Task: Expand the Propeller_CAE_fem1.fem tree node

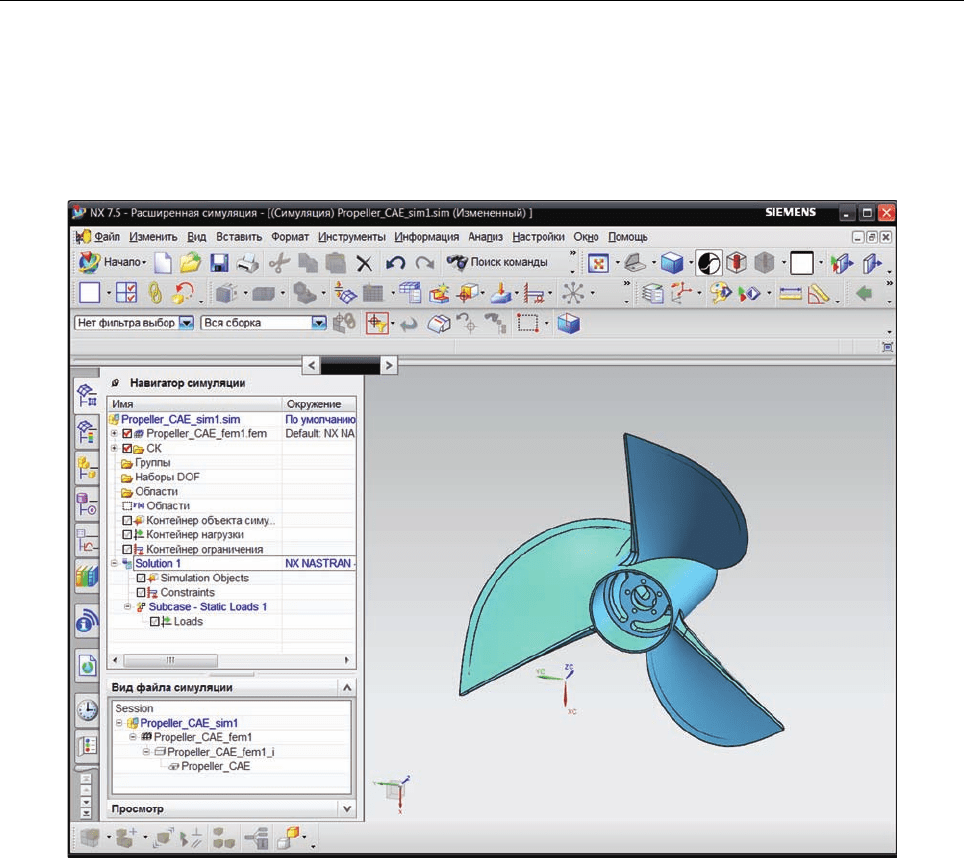Action: [114, 433]
